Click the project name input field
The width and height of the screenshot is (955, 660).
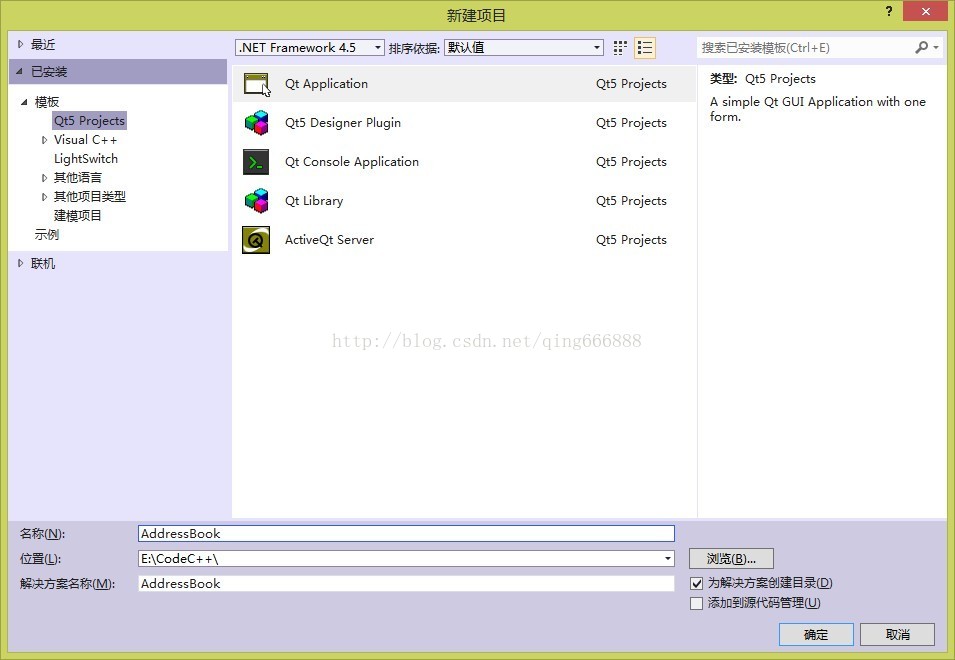tap(406, 533)
